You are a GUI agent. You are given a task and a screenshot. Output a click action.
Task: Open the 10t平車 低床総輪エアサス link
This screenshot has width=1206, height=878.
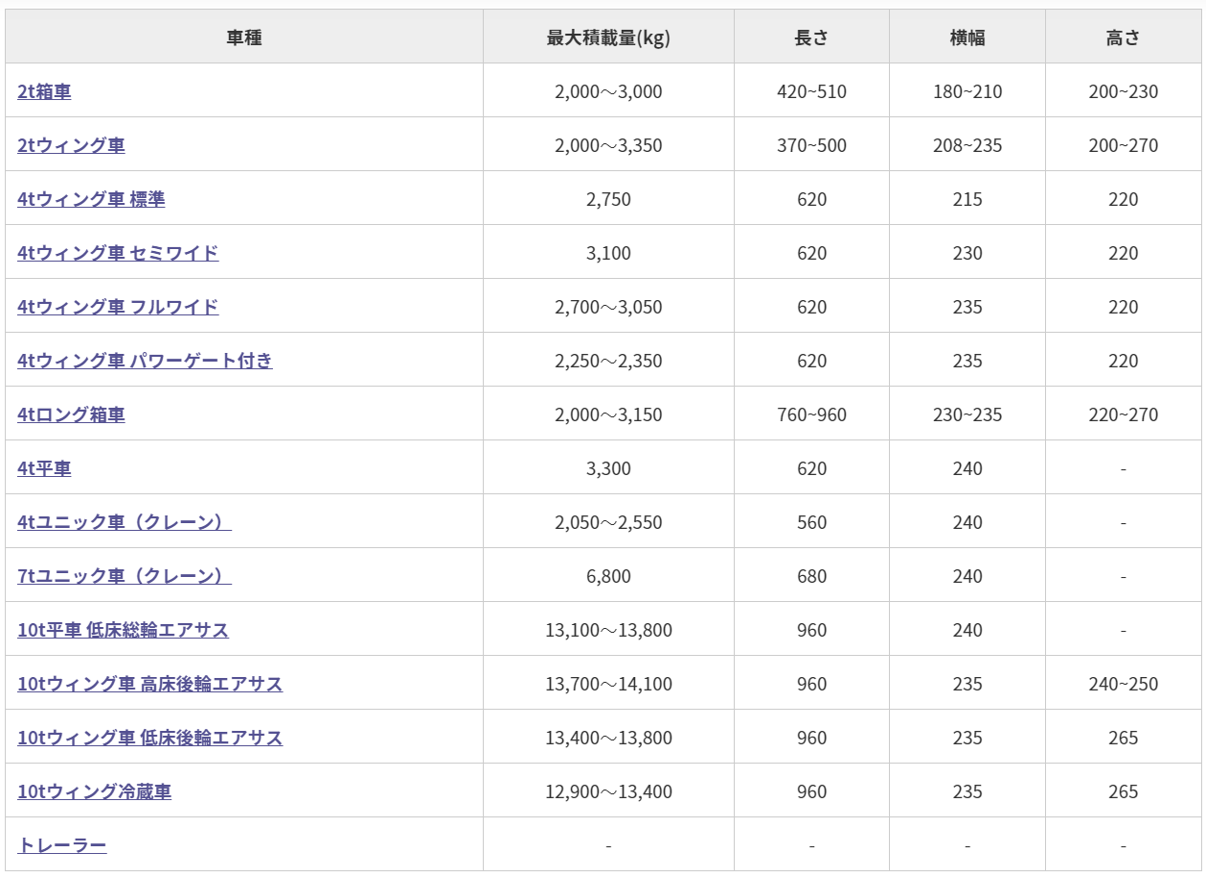123,631
